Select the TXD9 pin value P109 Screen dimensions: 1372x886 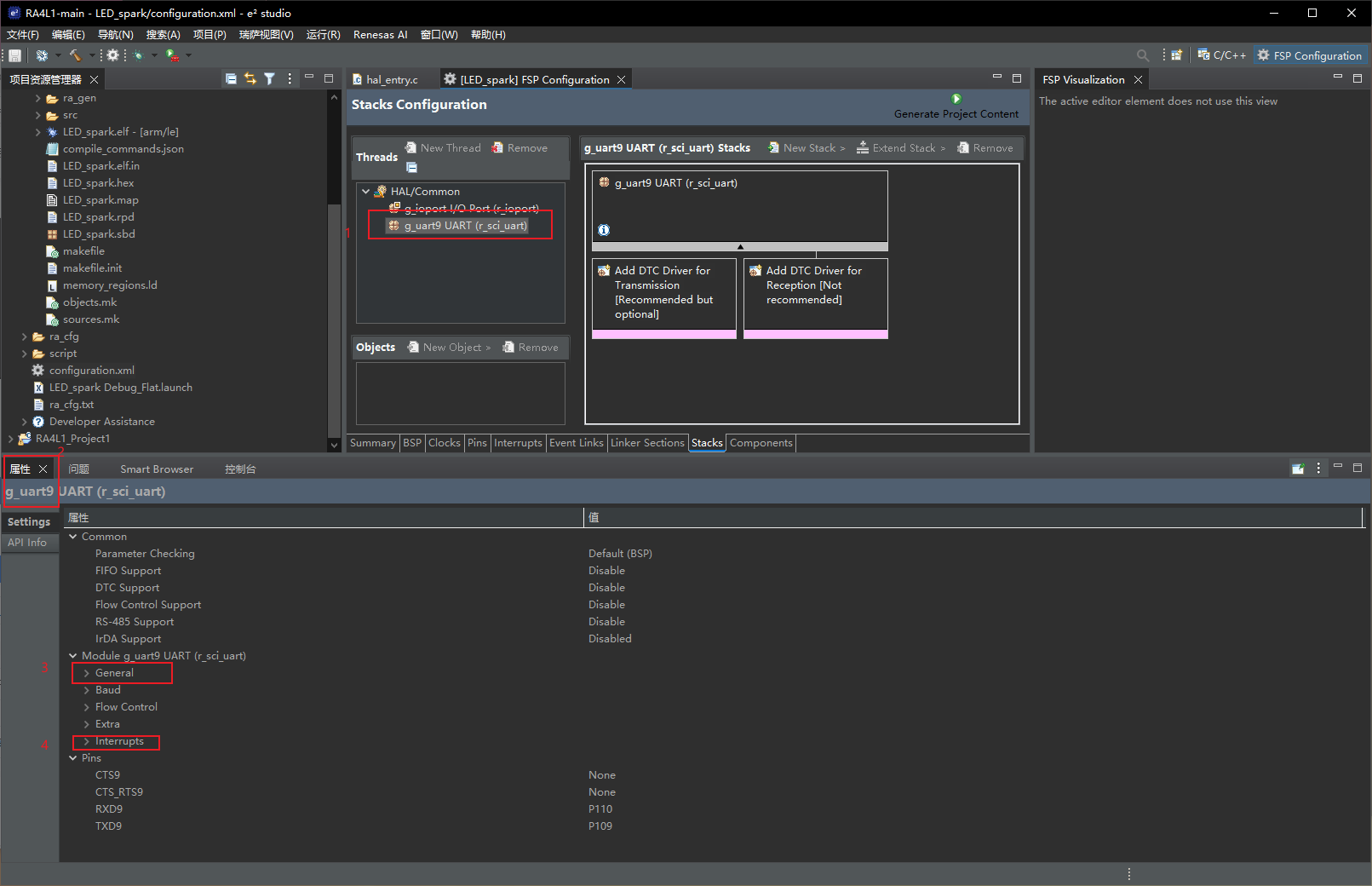pos(600,826)
